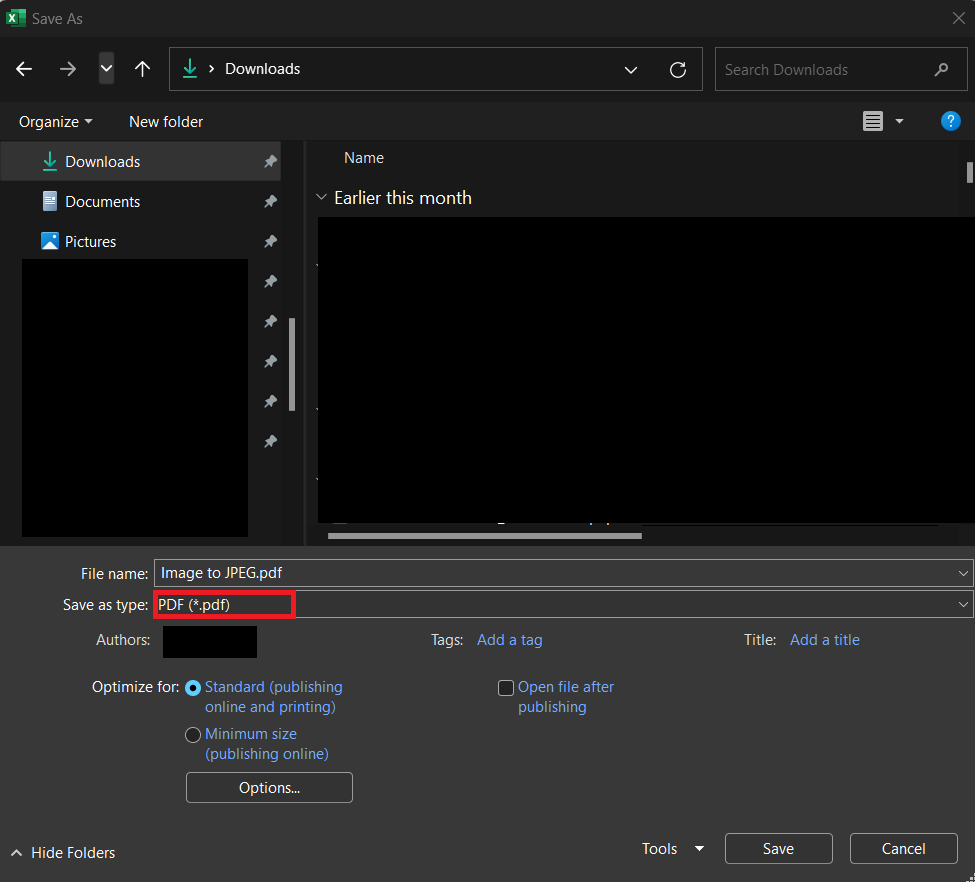The height and width of the screenshot is (882, 975).
Task: Click Add a title link
Action: click(x=825, y=640)
